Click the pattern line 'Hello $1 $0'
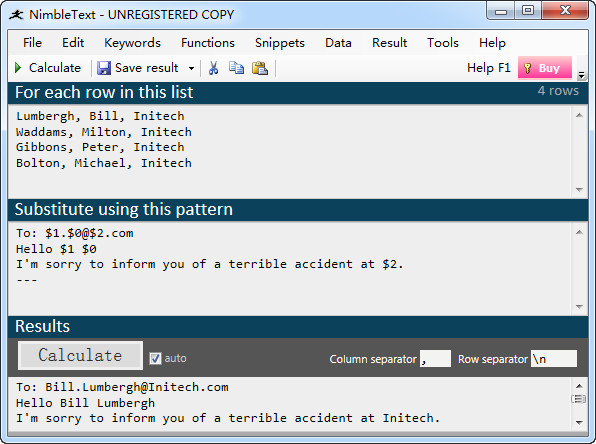 point(56,249)
